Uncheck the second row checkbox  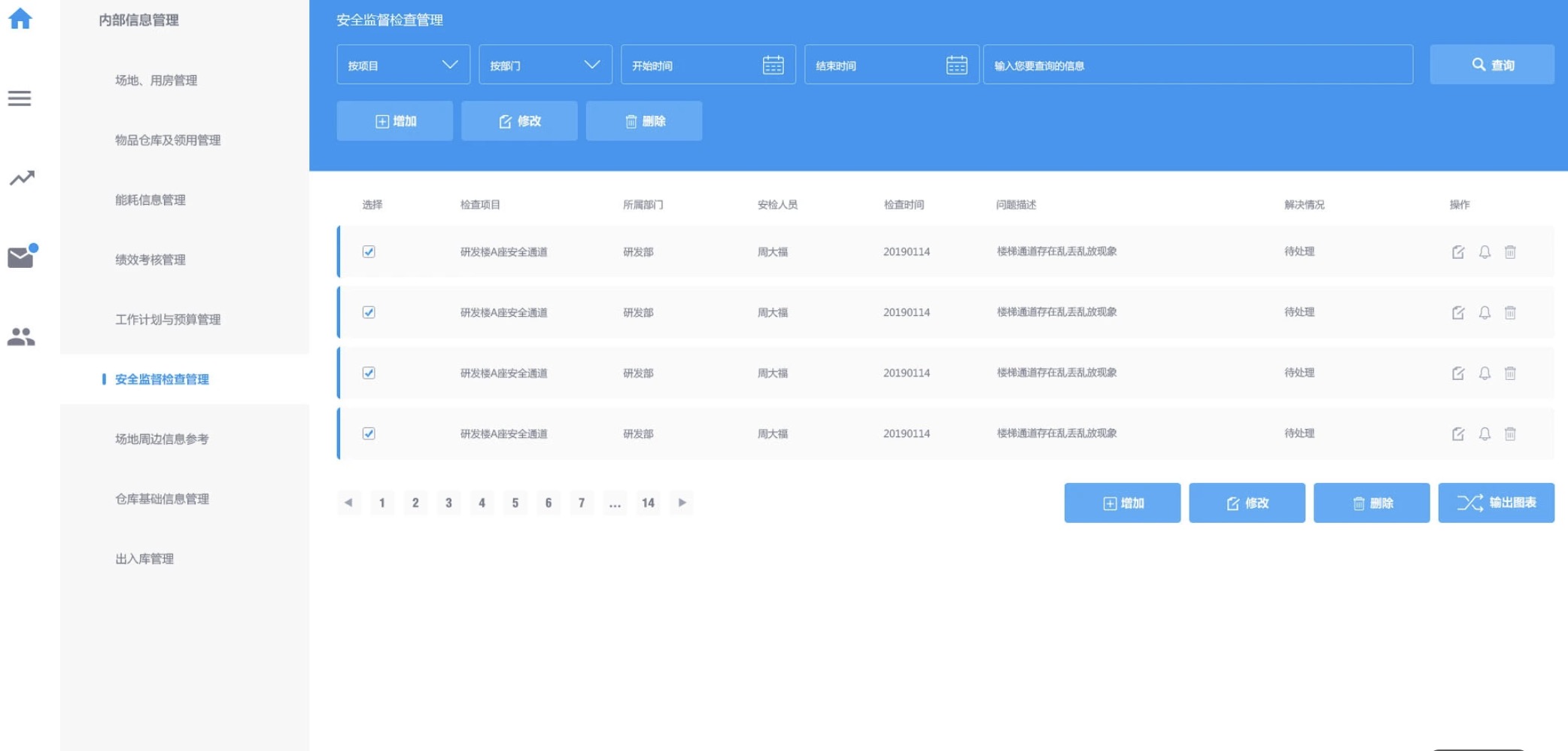(x=369, y=312)
